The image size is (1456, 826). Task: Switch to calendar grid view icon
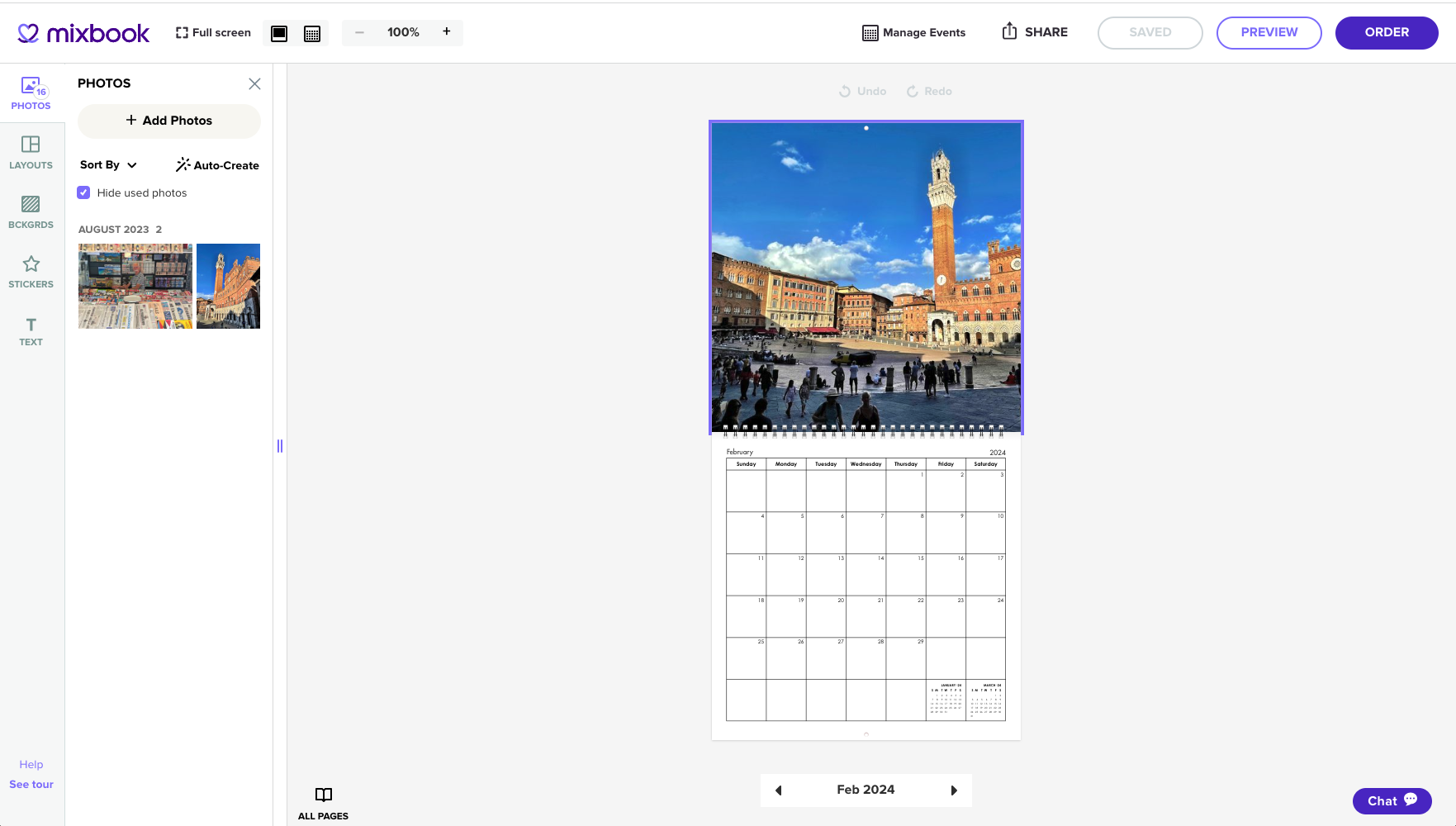(312, 33)
